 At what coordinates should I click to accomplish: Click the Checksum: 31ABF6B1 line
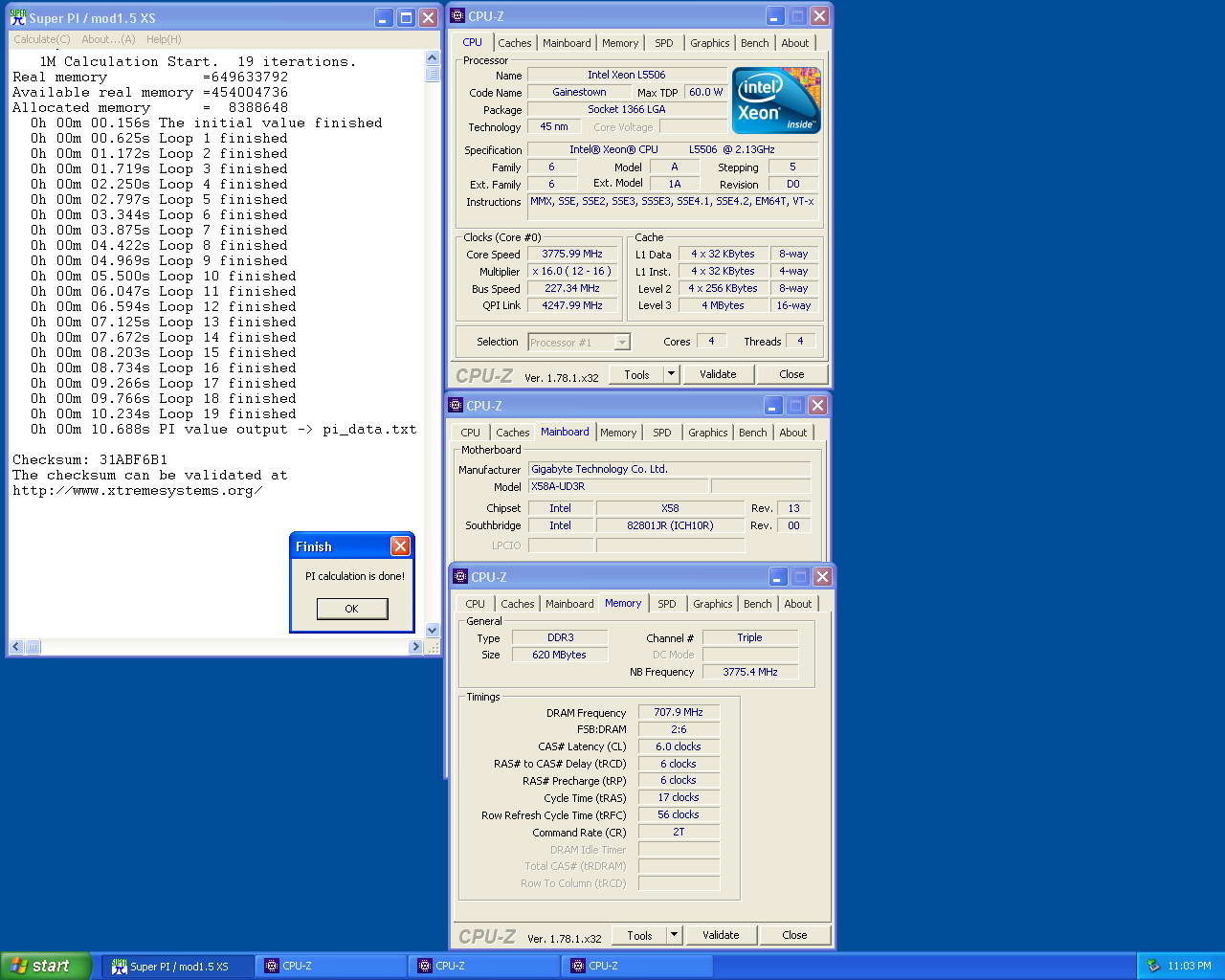(x=90, y=459)
